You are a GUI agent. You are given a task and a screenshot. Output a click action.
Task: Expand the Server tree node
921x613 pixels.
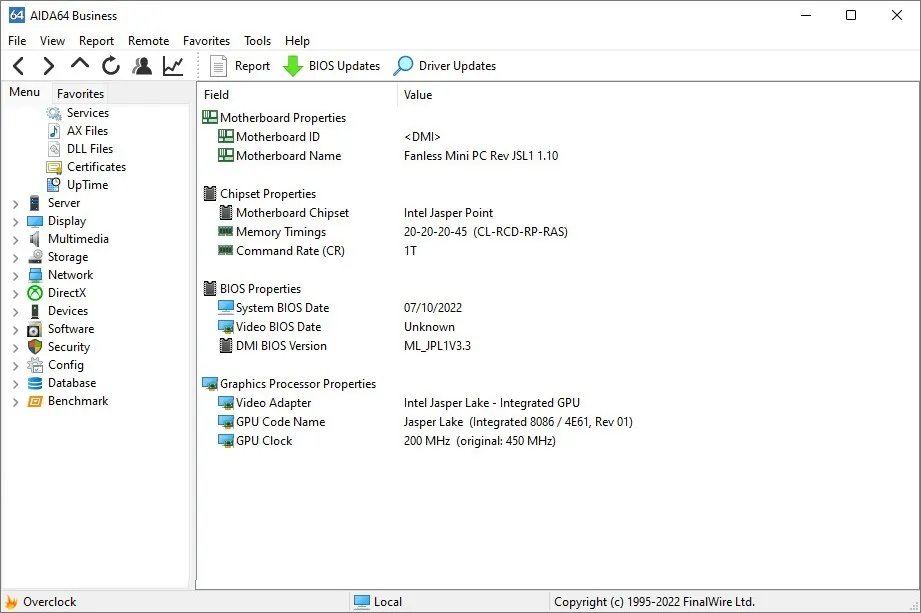tap(15, 204)
